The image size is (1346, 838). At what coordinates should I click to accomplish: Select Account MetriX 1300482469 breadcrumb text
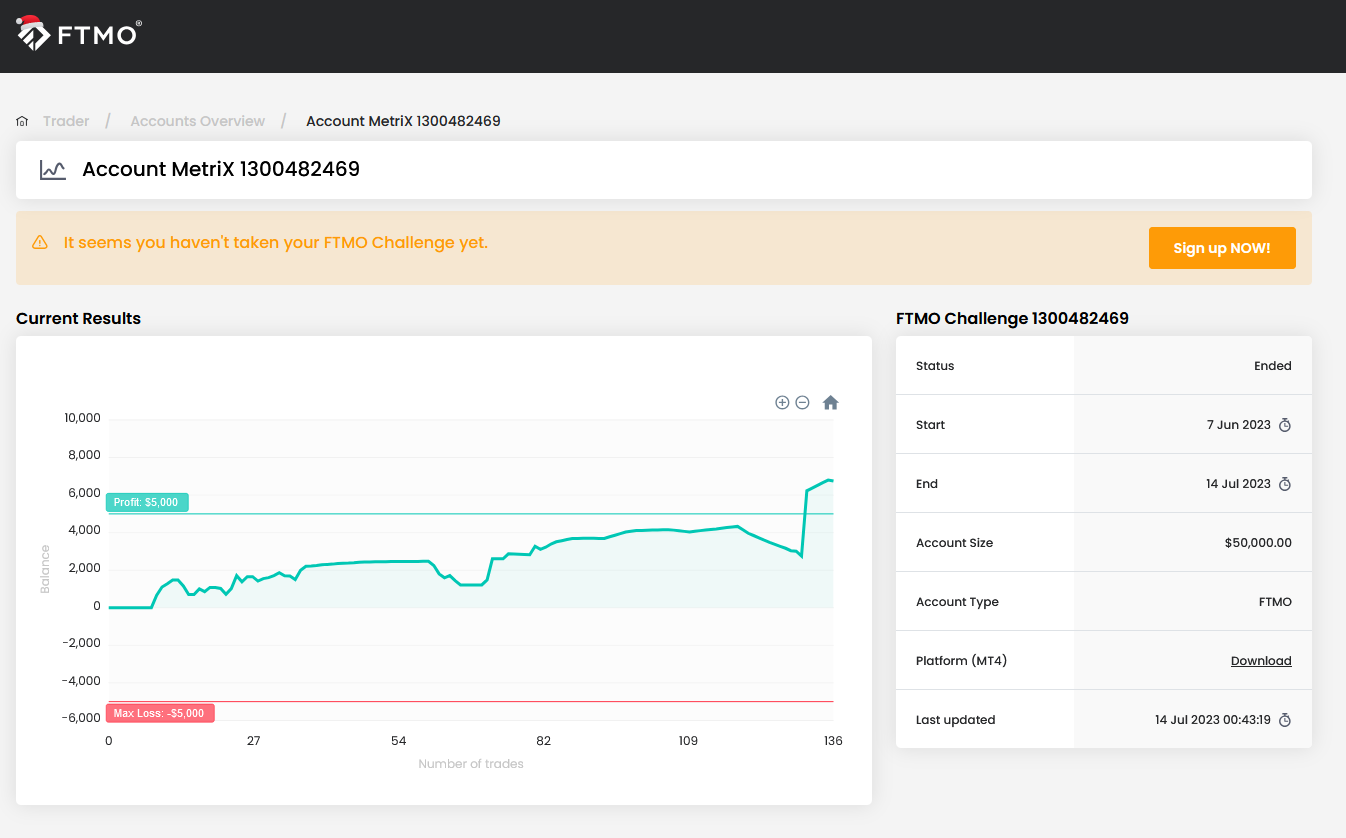[x=403, y=121]
